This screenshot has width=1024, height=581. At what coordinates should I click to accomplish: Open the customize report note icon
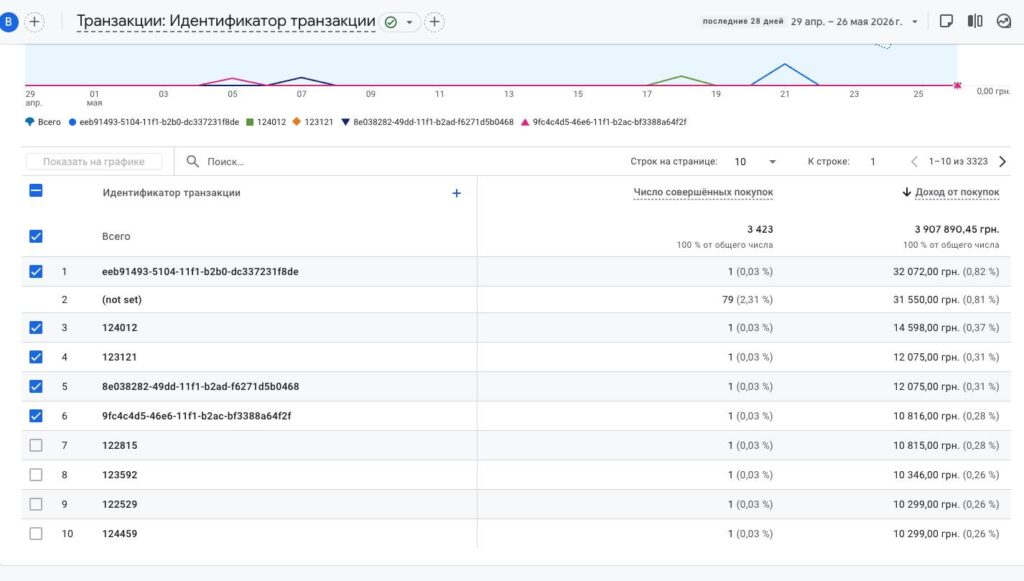[x=946, y=21]
